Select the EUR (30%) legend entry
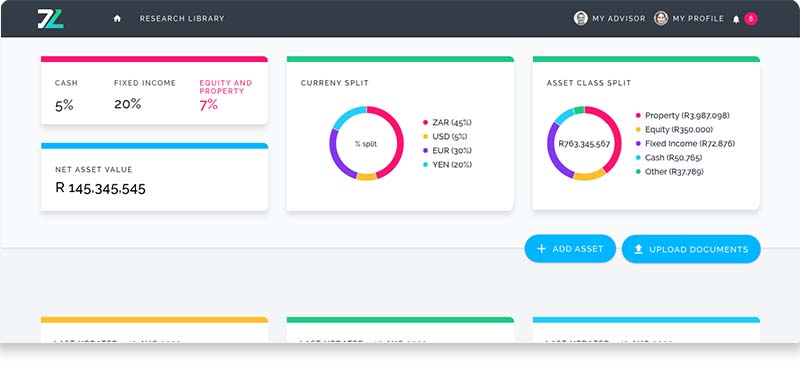 [x=447, y=151]
